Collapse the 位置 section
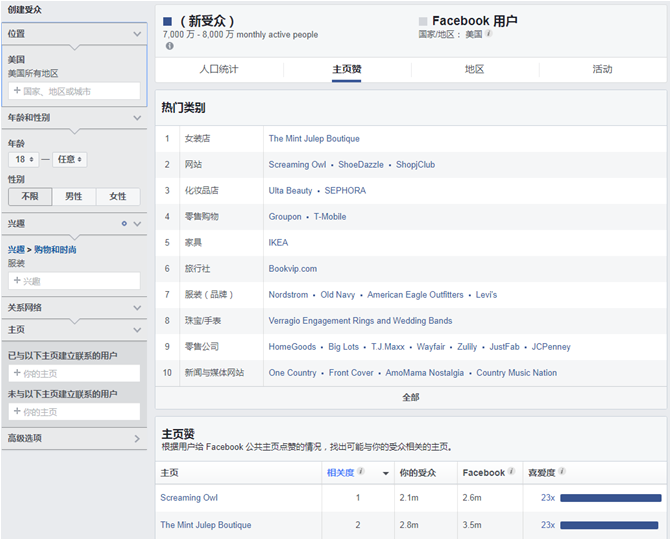The width and height of the screenshot is (671, 540). pyautogui.click(x=137, y=34)
